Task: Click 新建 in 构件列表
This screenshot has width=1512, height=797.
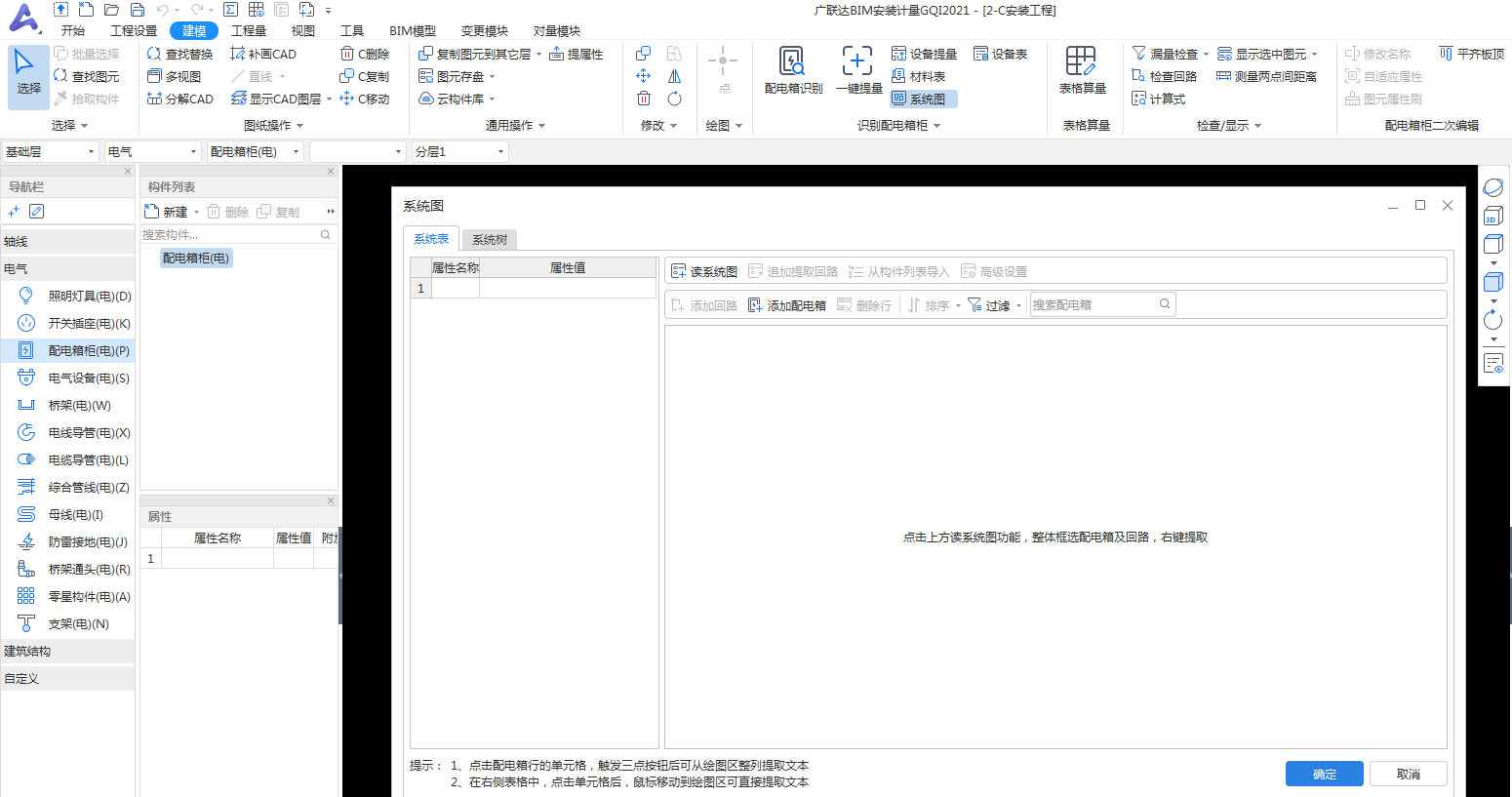Action: click(x=167, y=212)
